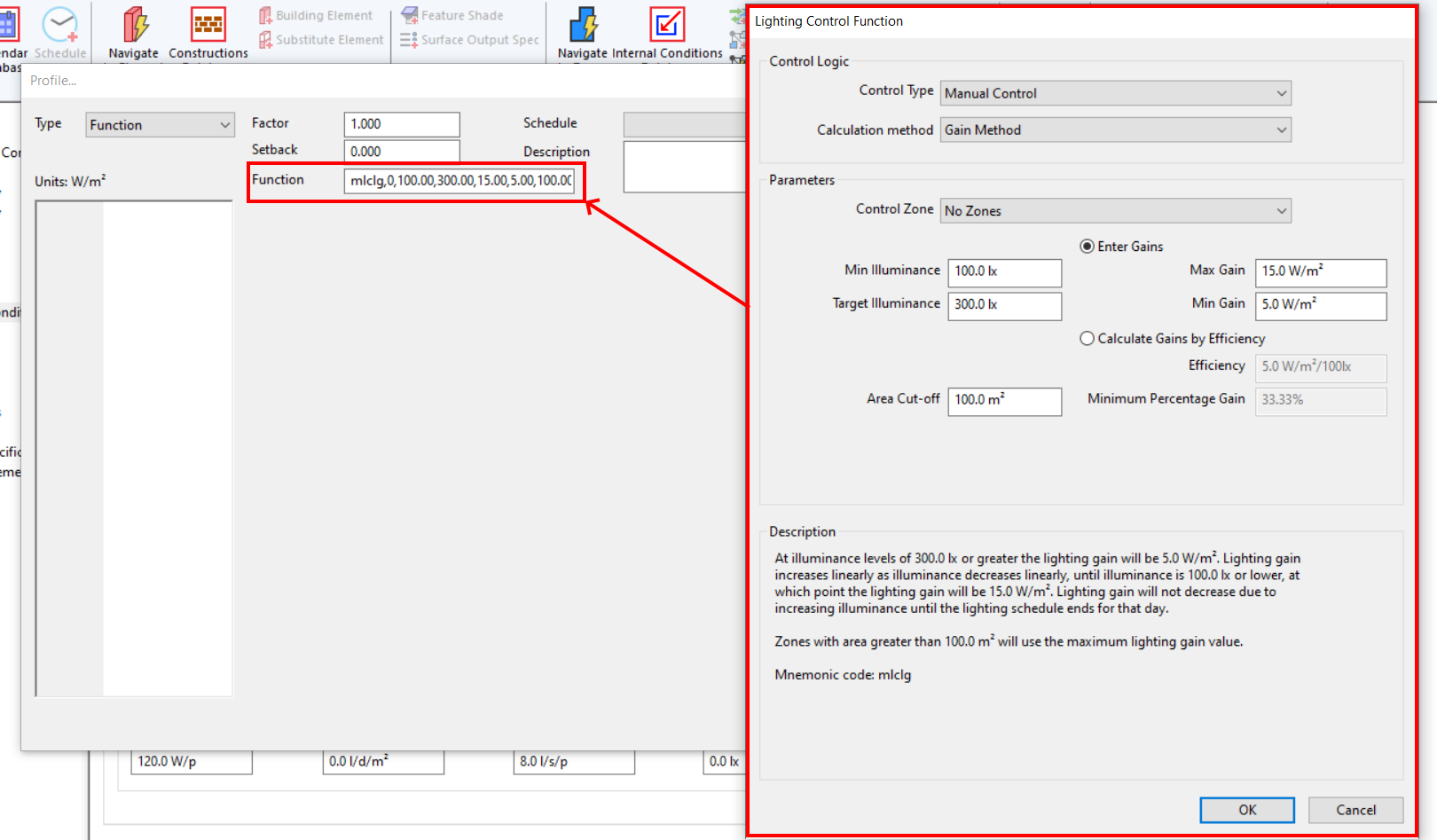This screenshot has width=1437, height=840.
Task: Click the Feature Shade icon
Action: pyautogui.click(x=409, y=15)
